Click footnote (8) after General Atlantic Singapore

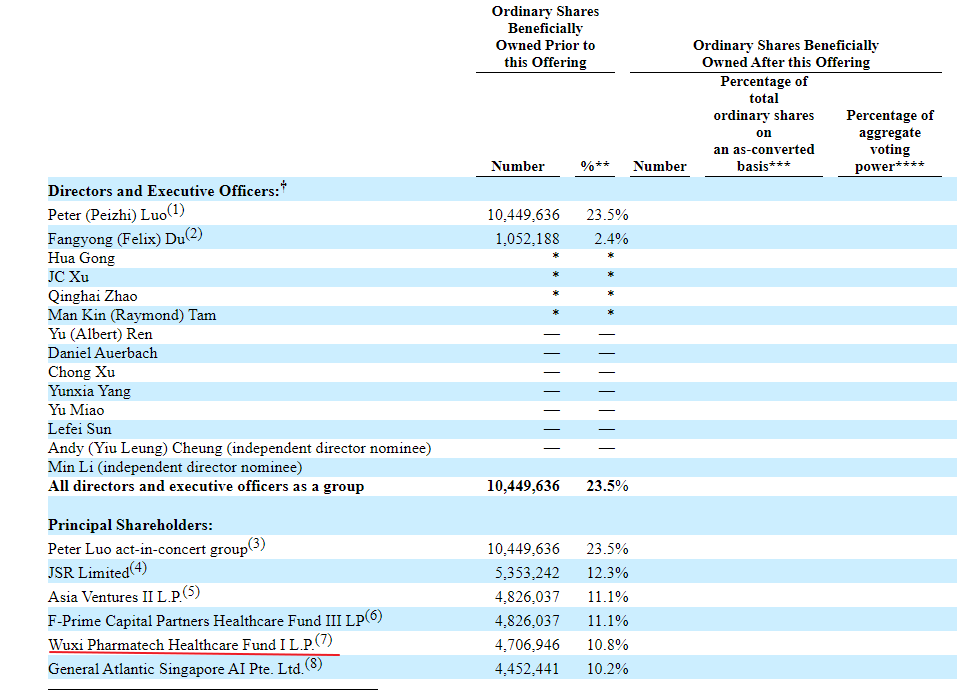click(x=313, y=664)
